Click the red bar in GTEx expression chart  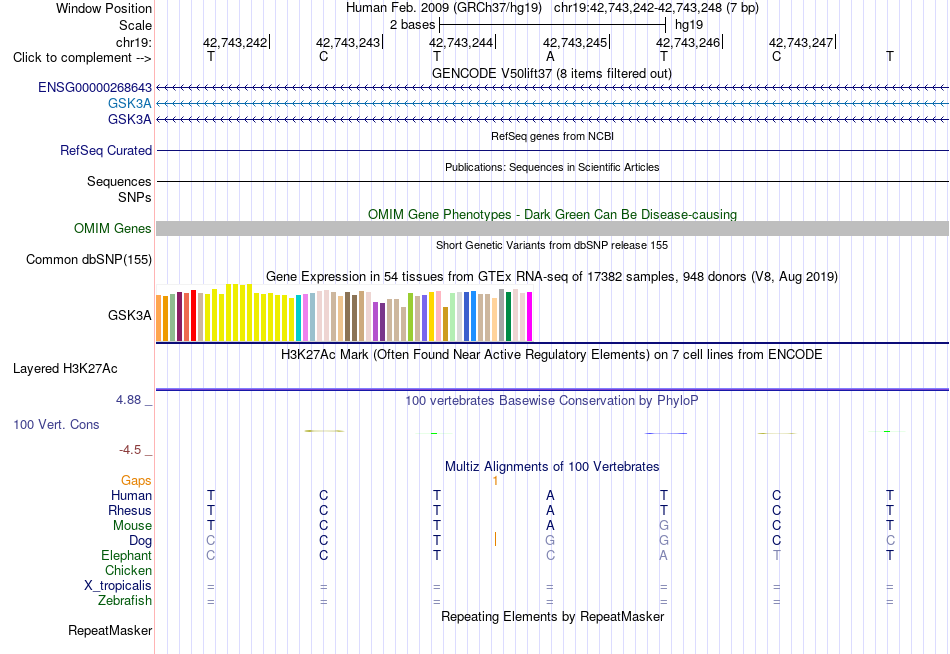click(x=193, y=315)
